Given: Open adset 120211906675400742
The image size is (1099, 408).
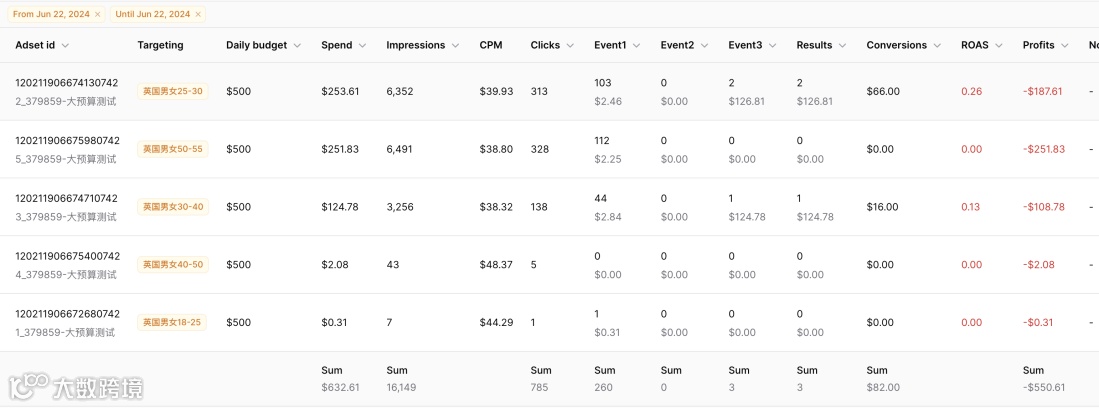Looking at the screenshot, I should pyautogui.click(x=67, y=257).
